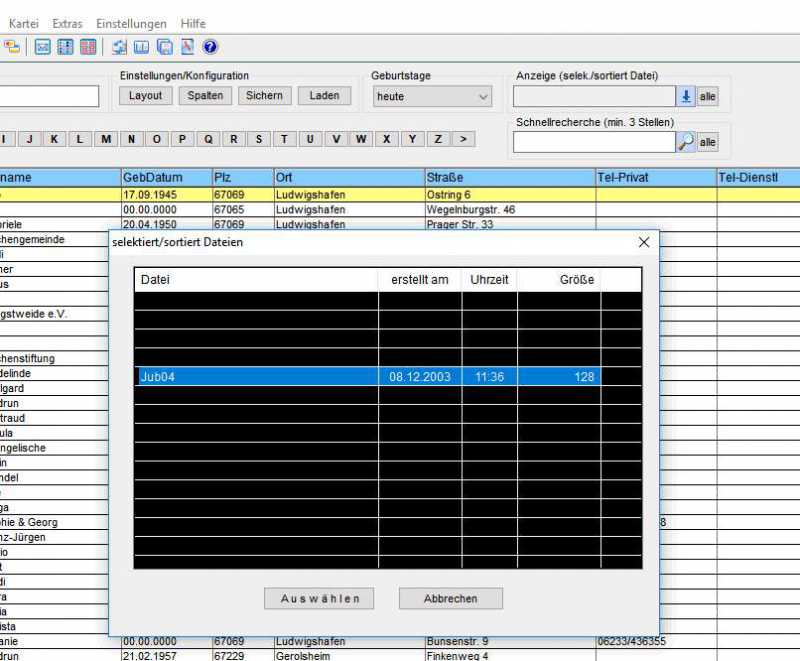Click the blue question mark help icon

click(x=210, y=47)
